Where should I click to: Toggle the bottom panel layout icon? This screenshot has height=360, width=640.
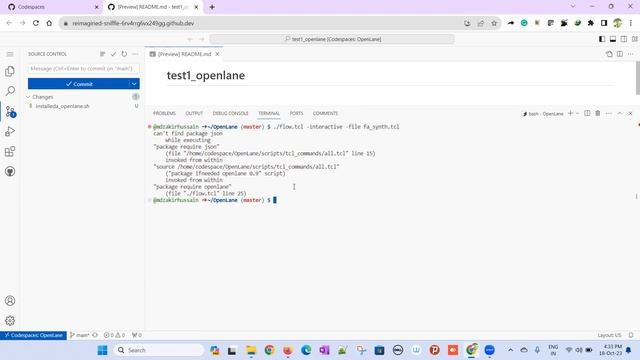pos(613,39)
